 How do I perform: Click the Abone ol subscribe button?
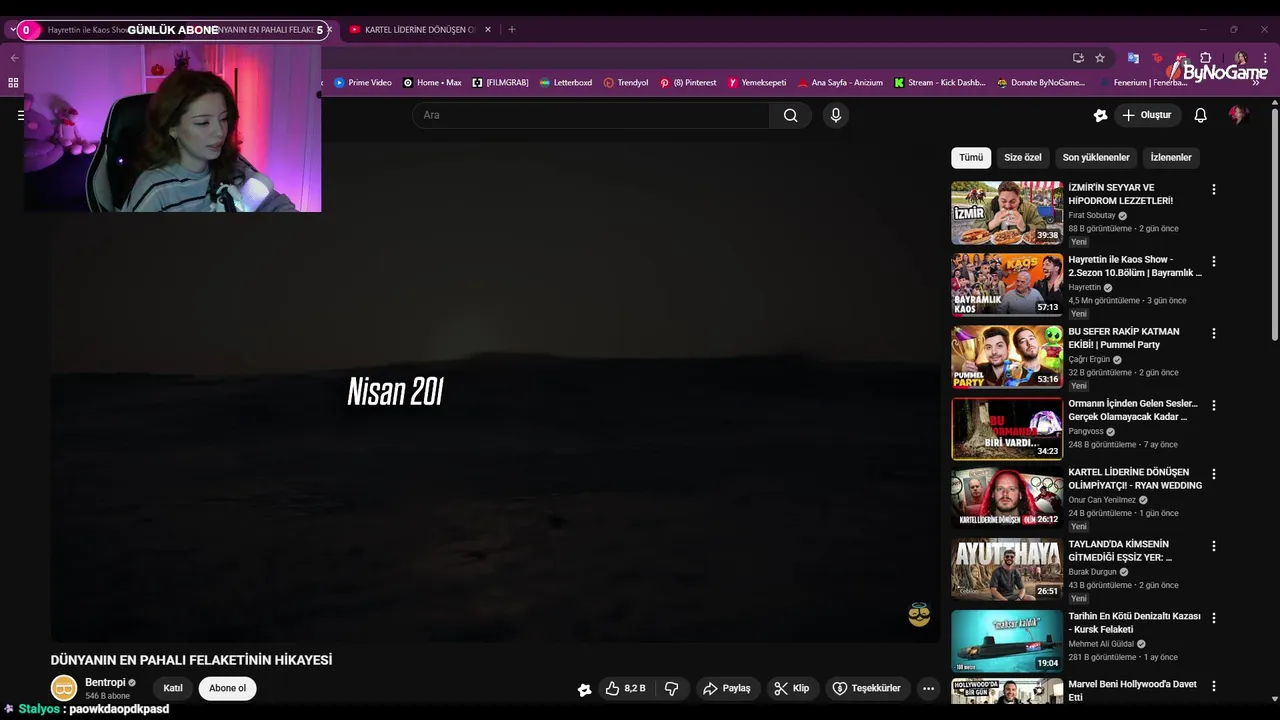[227, 688]
